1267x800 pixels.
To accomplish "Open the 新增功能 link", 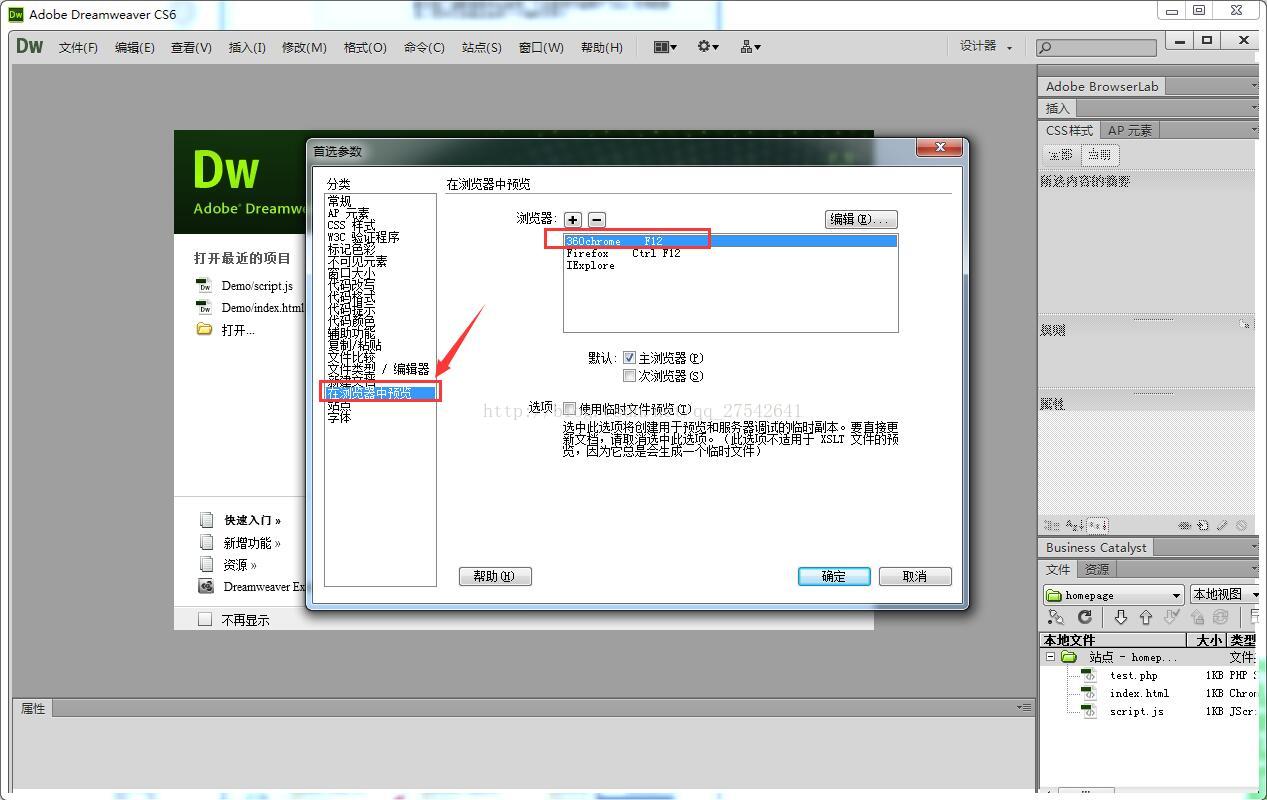I will click(x=252, y=543).
